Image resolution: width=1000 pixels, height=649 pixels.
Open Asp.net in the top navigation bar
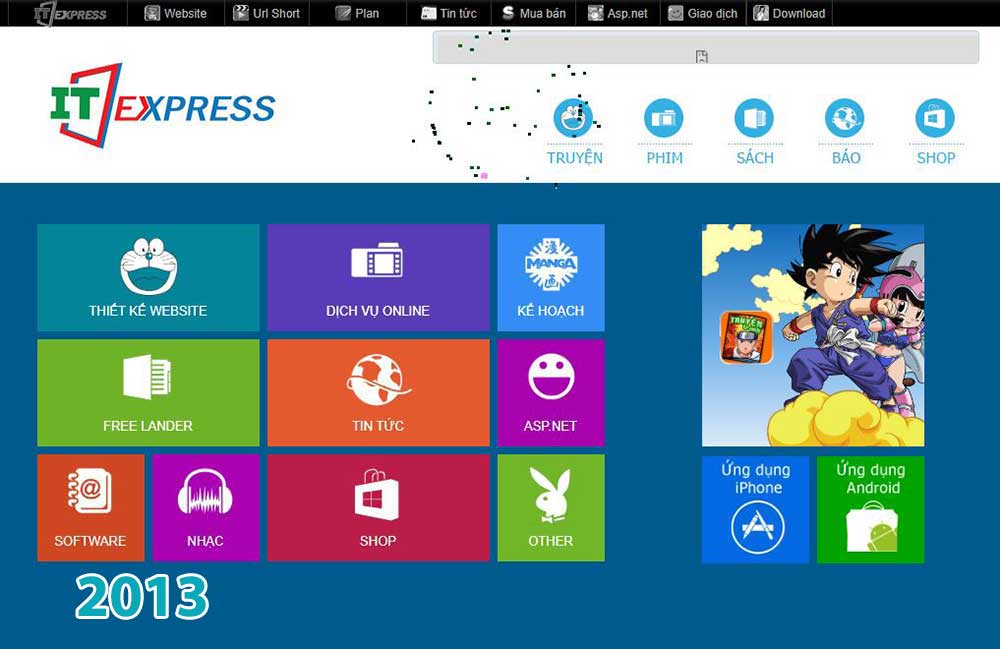tap(617, 13)
